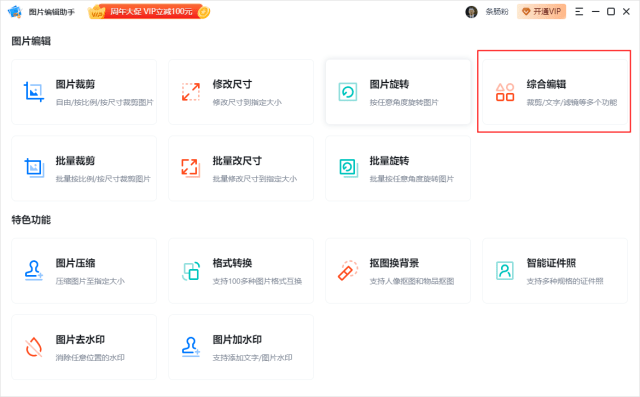Viewport: 640px width, 397px height.
Task: Click the 特色功能 section heading
Action: click(x=31, y=220)
